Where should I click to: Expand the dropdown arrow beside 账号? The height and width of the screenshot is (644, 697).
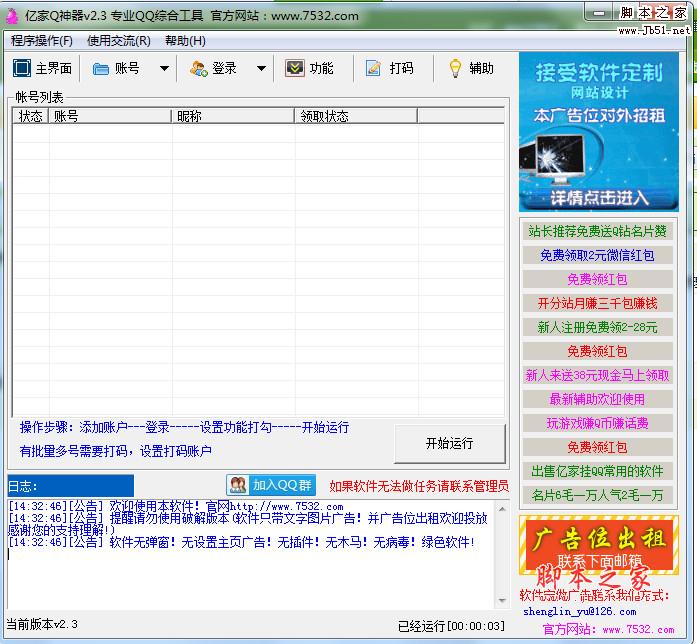coord(165,69)
